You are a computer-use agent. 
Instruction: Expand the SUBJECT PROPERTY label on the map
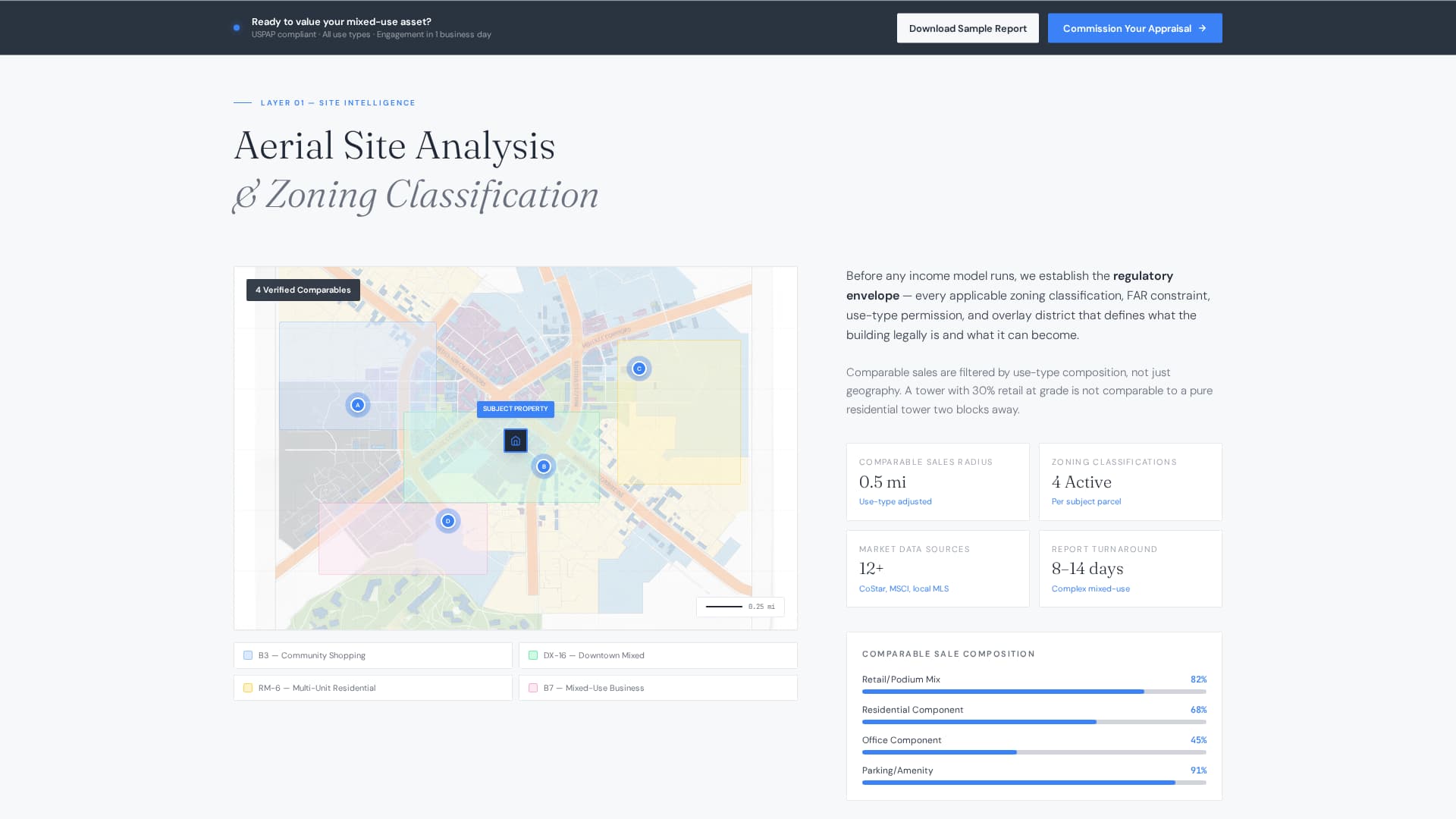[x=515, y=409]
